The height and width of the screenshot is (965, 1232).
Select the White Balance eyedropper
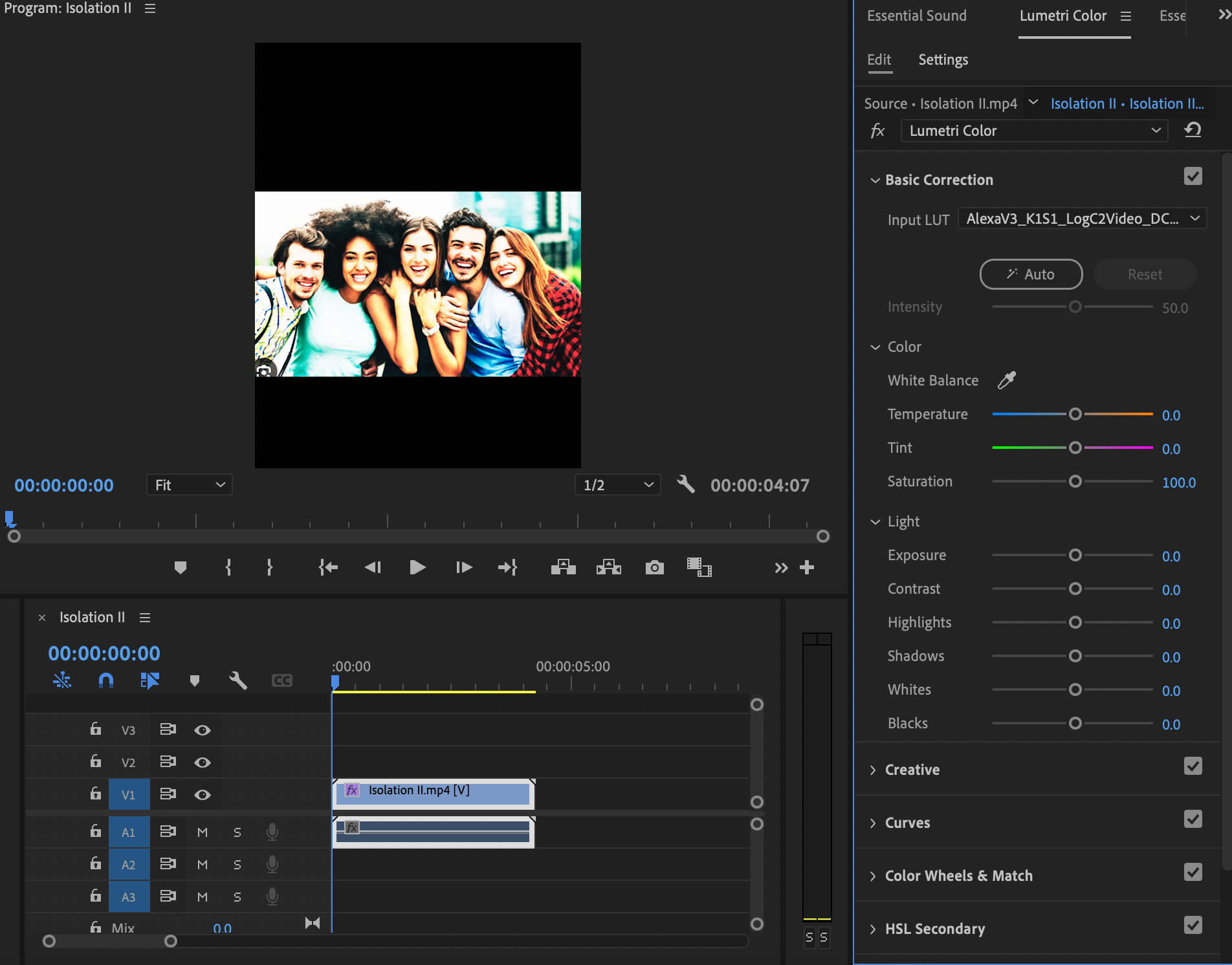[x=1007, y=380]
